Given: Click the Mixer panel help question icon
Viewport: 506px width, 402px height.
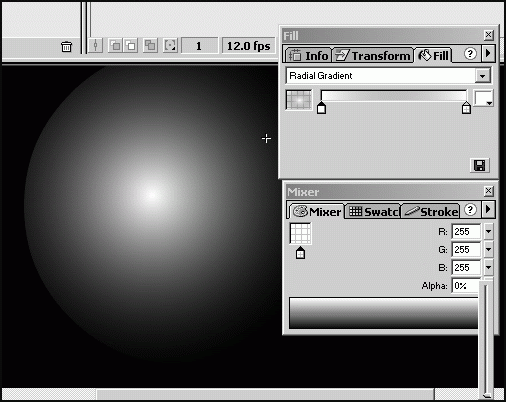Looking at the screenshot, I should 470,210.
